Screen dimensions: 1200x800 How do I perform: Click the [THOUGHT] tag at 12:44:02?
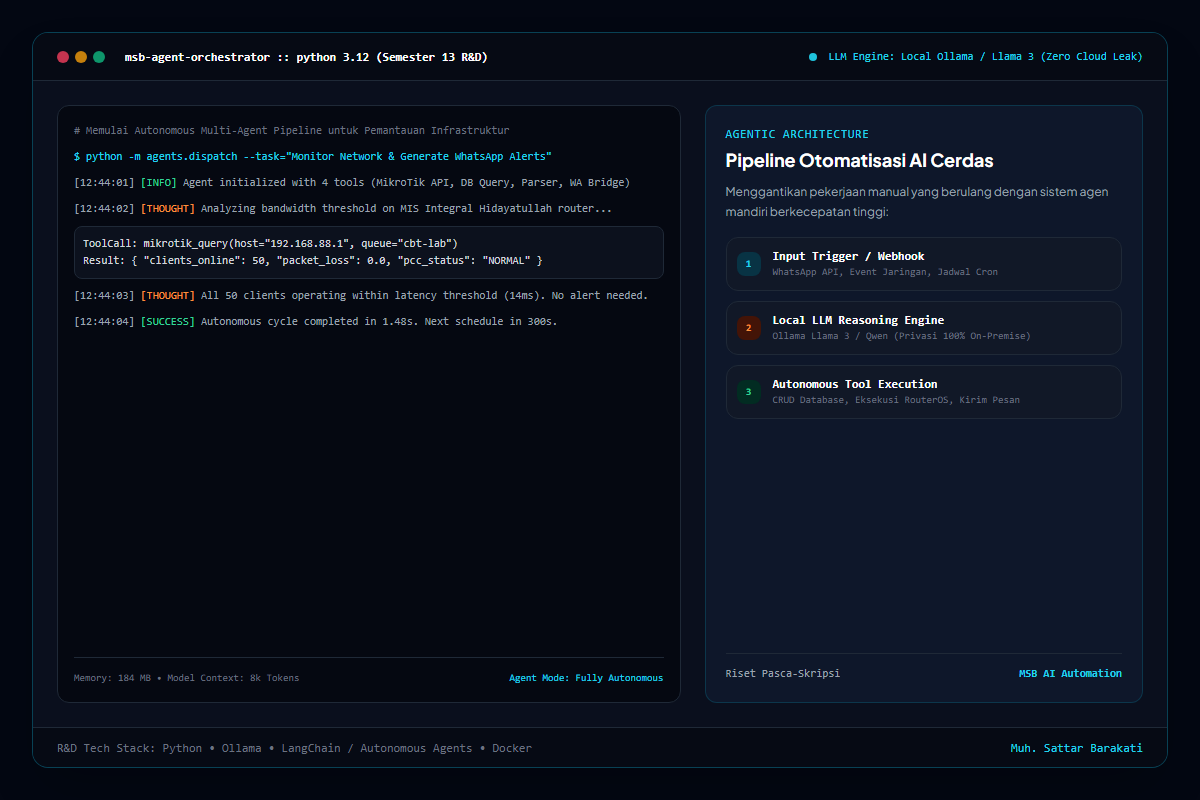coord(167,209)
